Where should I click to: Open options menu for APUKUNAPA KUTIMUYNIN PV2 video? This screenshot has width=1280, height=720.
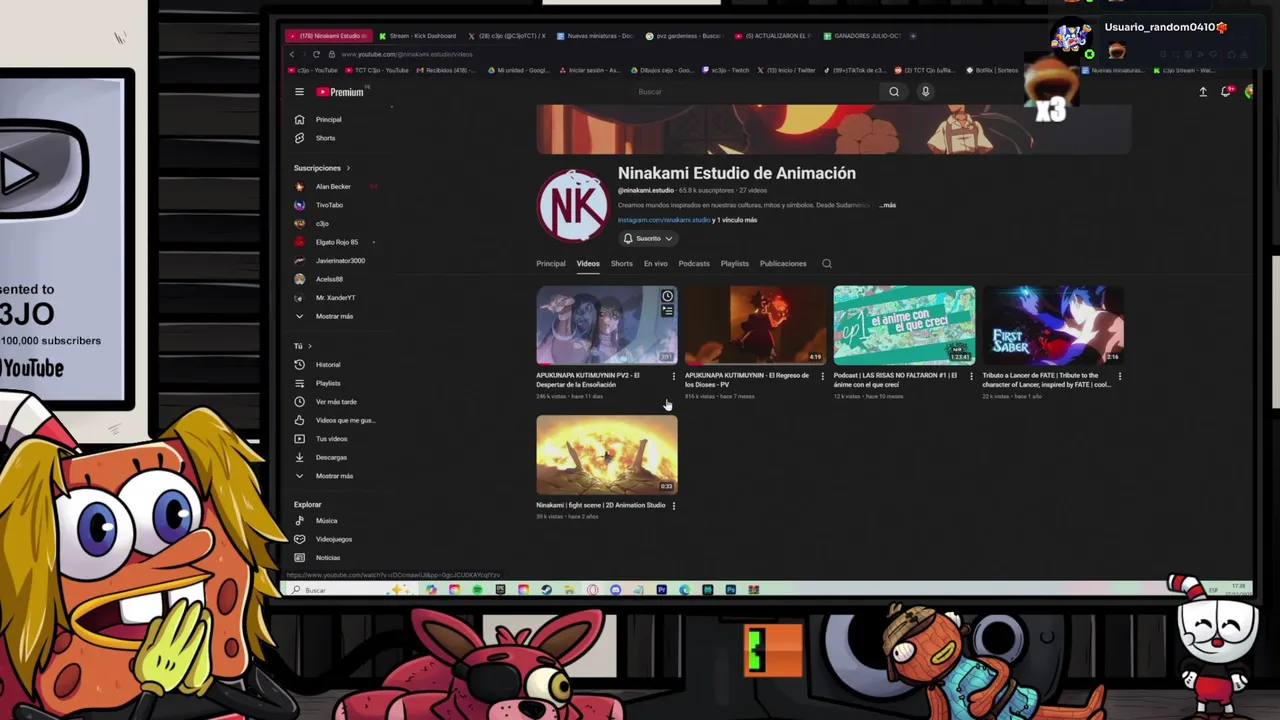pyautogui.click(x=673, y=377)
